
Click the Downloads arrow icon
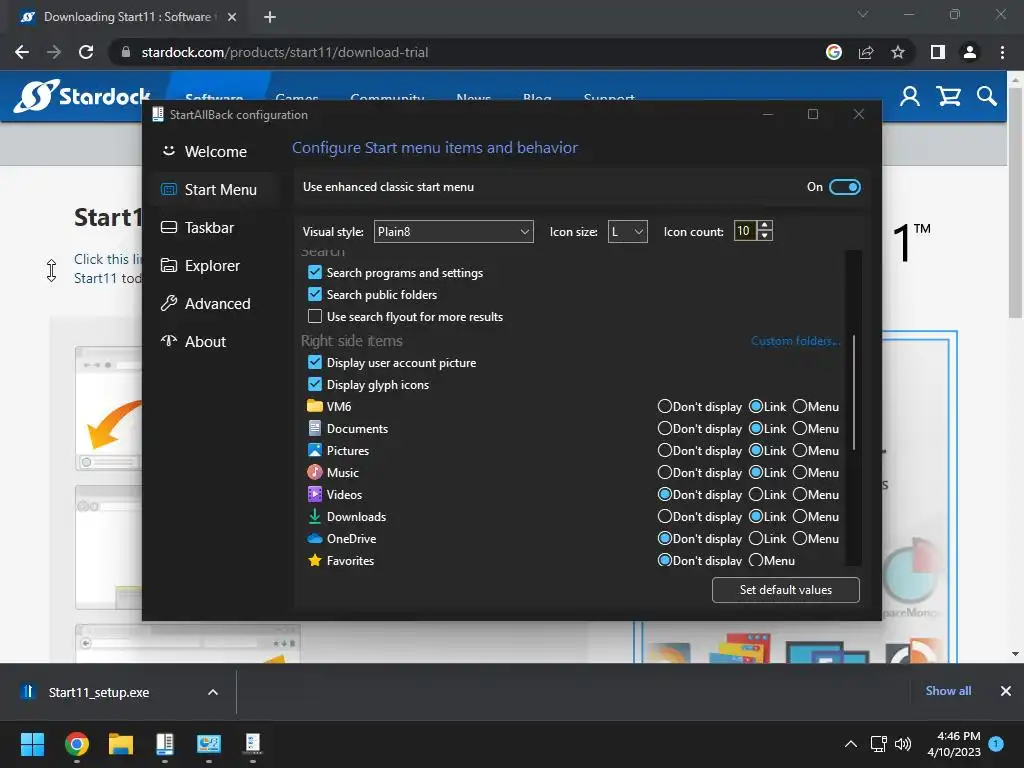point(315,517)
